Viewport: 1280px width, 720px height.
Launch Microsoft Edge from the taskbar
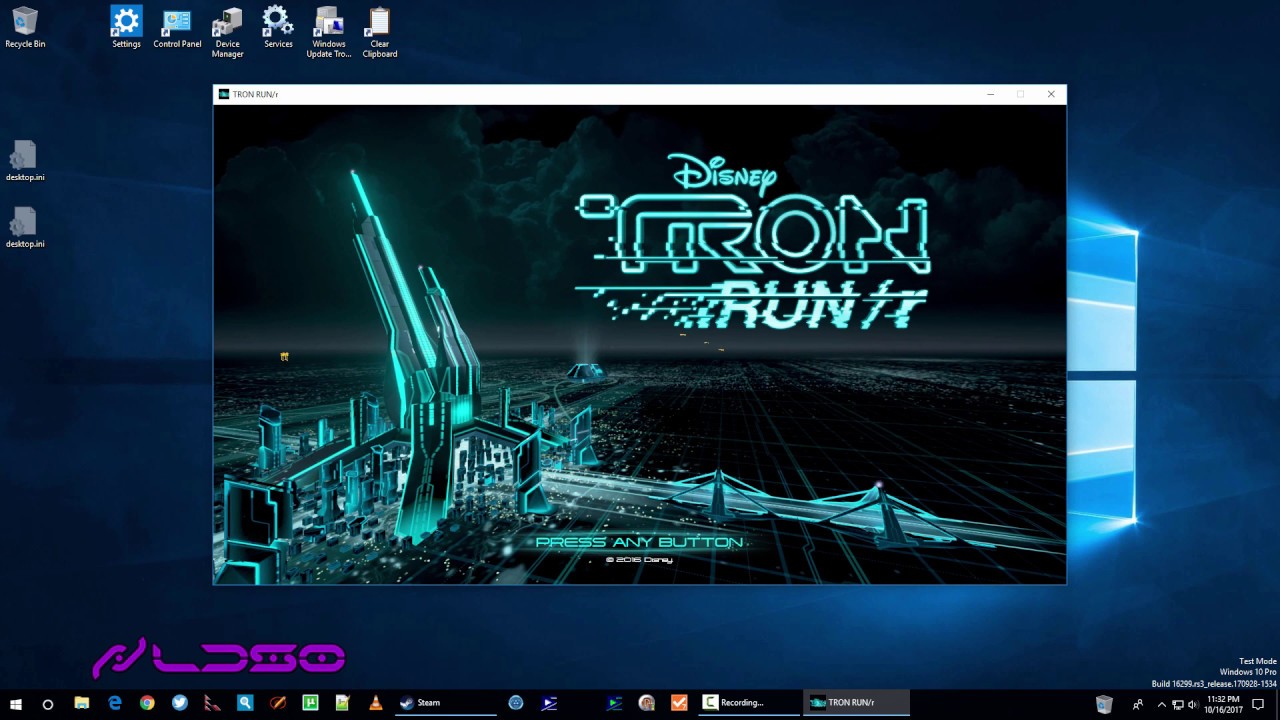[x=115, y=703]
